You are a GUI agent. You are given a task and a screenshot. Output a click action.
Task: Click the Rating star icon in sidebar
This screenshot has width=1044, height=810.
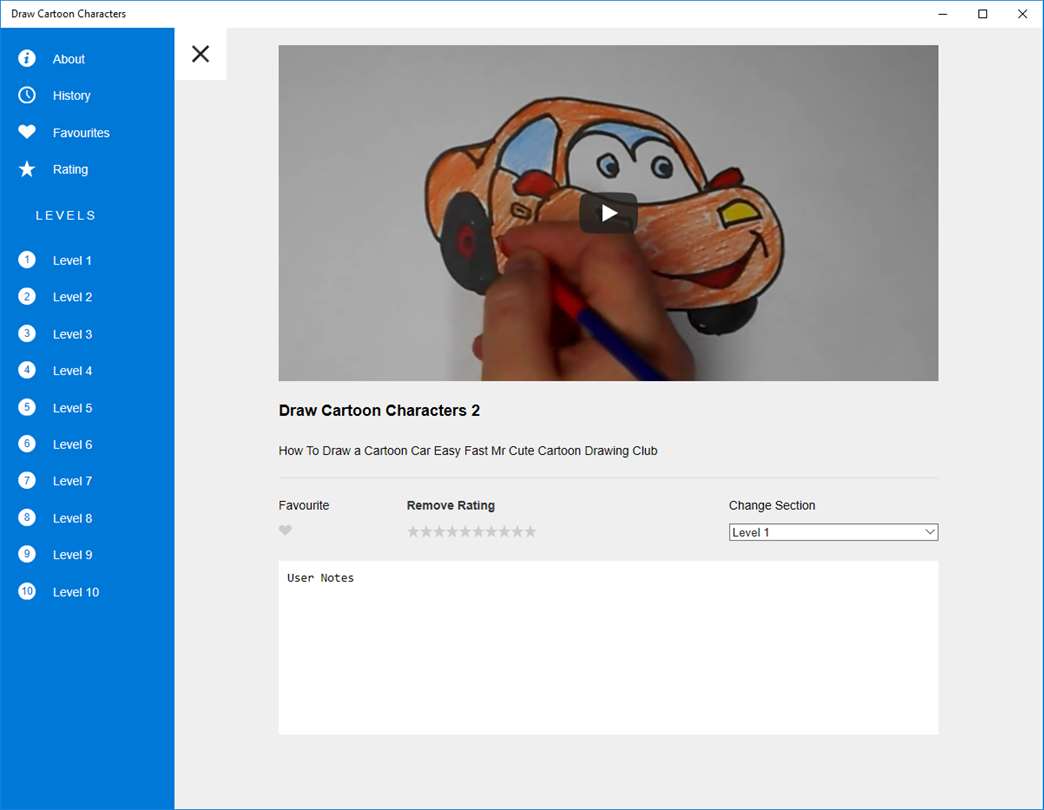[x=27, y=169]
